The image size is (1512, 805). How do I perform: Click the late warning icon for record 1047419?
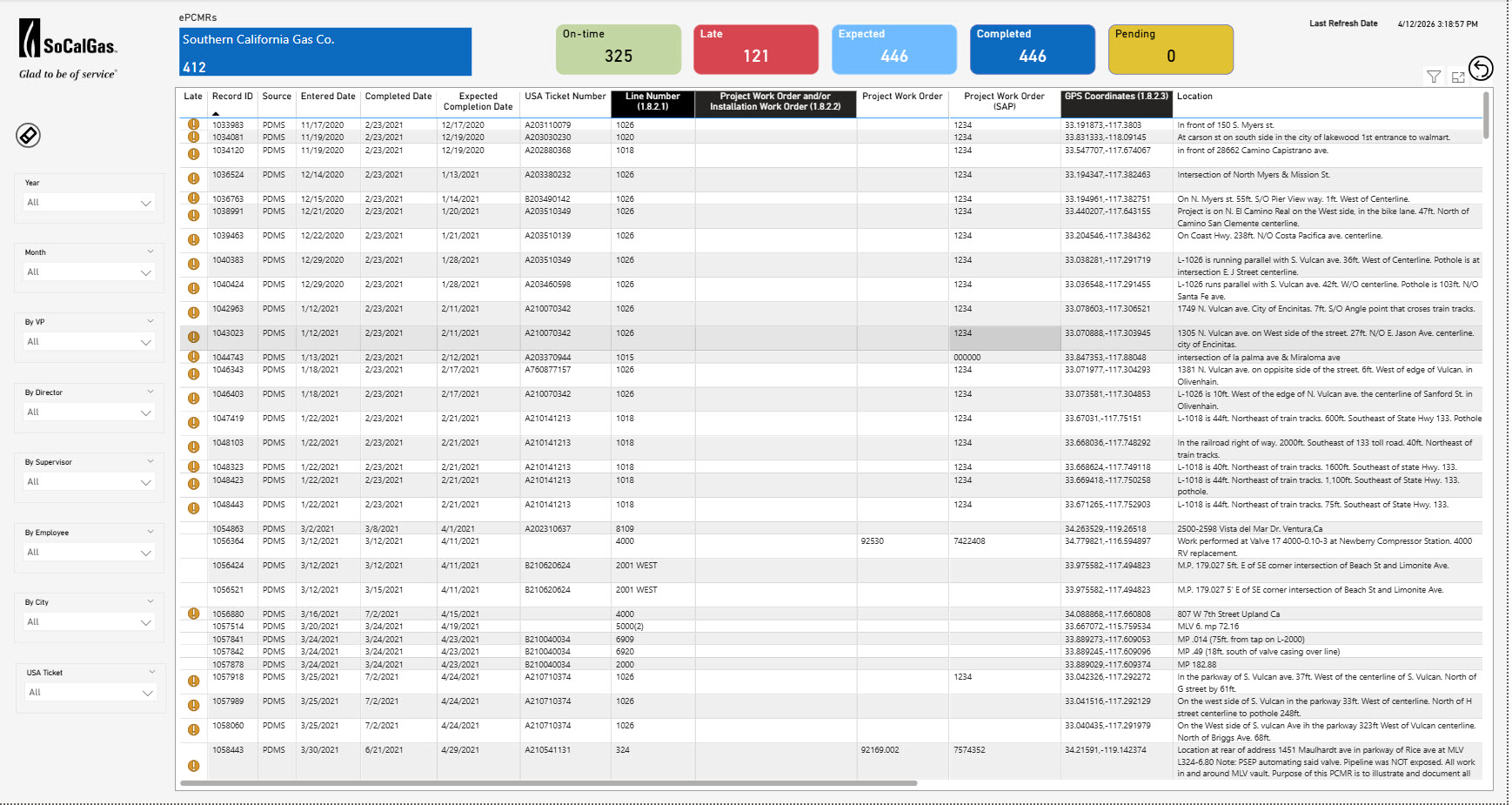click(193, 422)
